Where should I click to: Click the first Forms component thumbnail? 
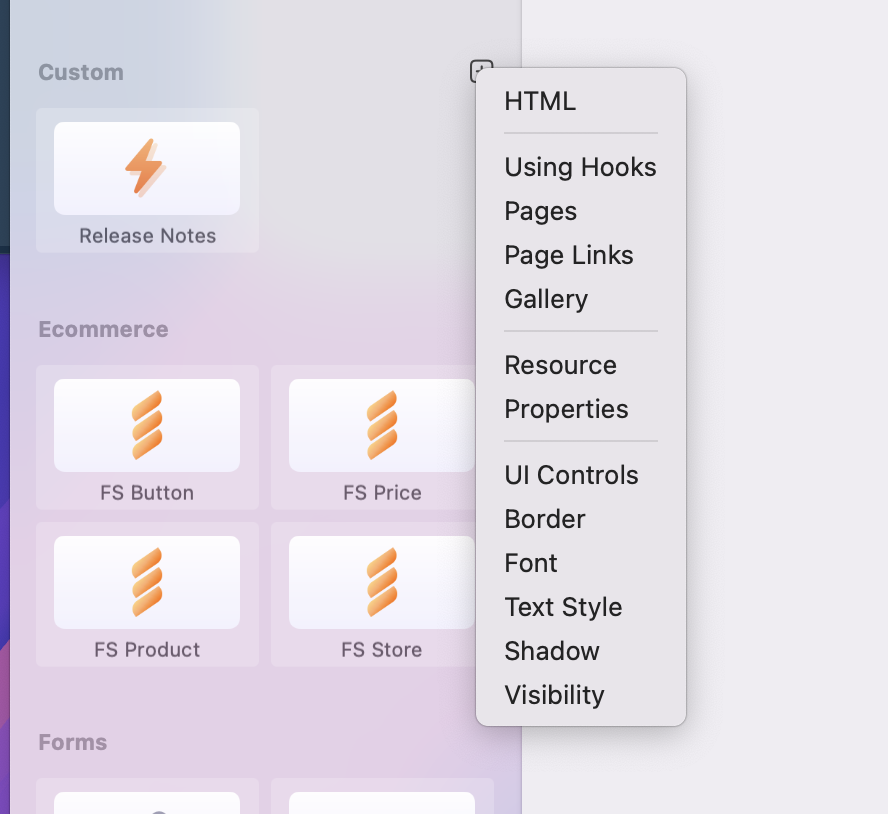click(x=146, y=802)
